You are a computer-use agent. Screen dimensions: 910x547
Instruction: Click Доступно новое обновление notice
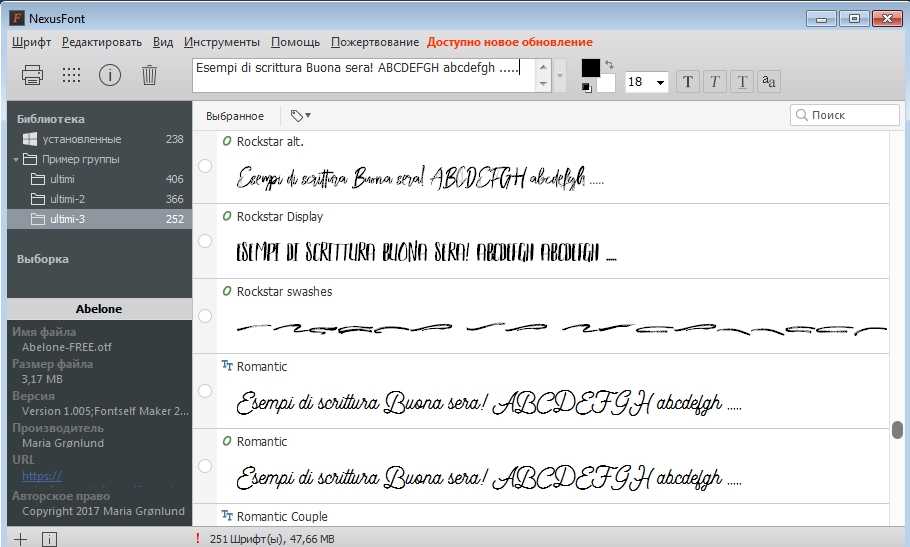click(x=510, y=42)
